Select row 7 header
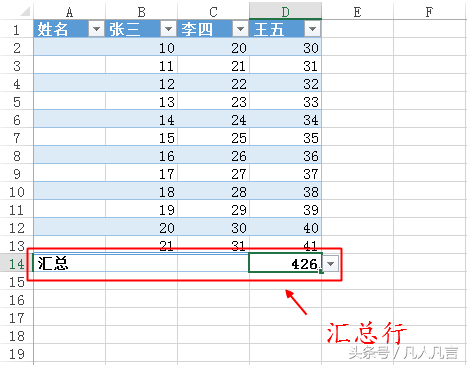This screenshot has height=365, width=467. pyautogui.click(x=17, y=138)
